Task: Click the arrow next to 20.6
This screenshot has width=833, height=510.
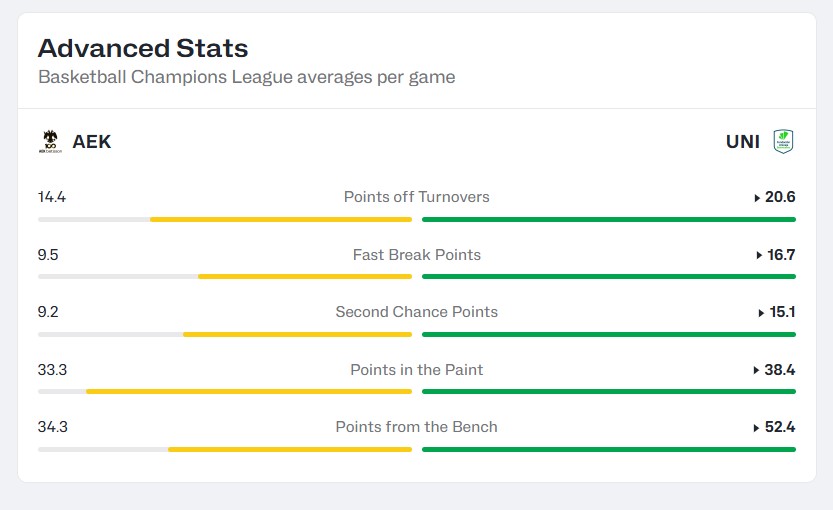Action: (757, 198)
